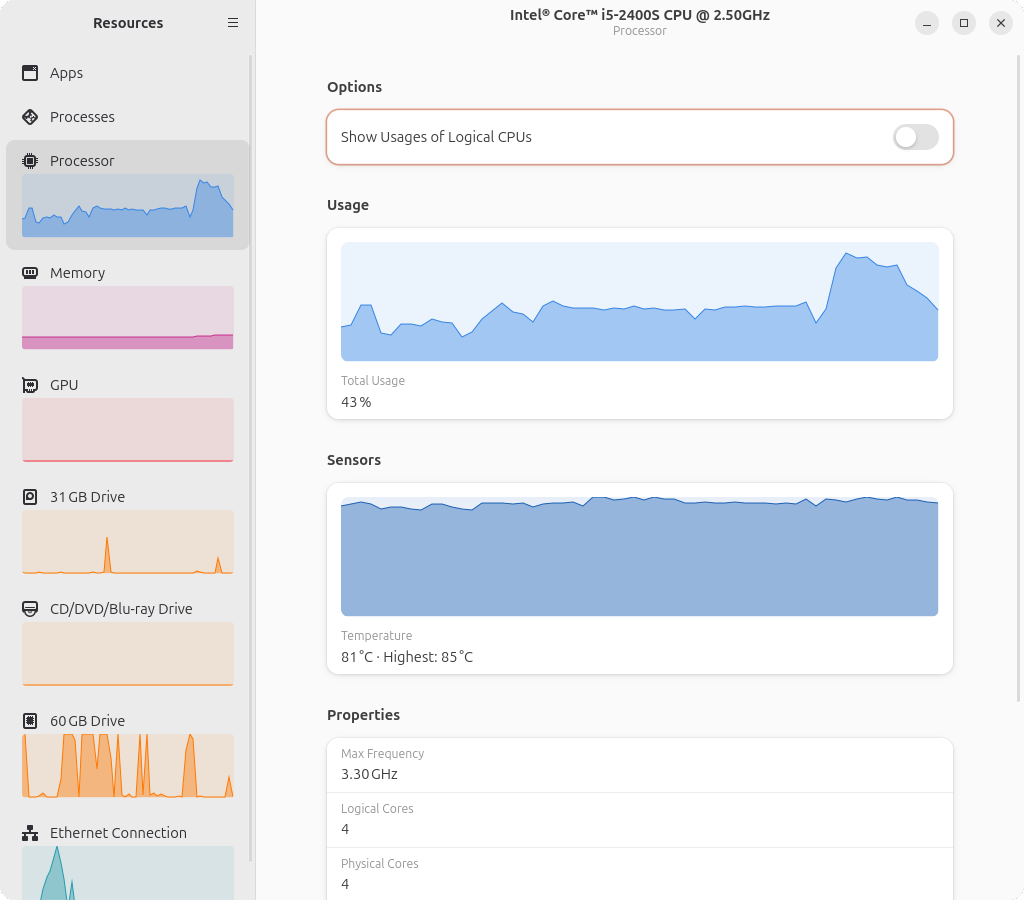Click the Processor chip icon
The height and width of the screenshot is (900, 1024).
tap(30, 161)
